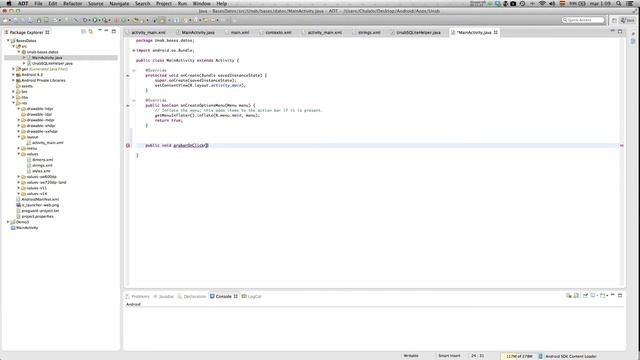Image resolution: width=640 pixels, height=360 pixels.
Task: Minimize the Package Explorer view
Action: 106,31
